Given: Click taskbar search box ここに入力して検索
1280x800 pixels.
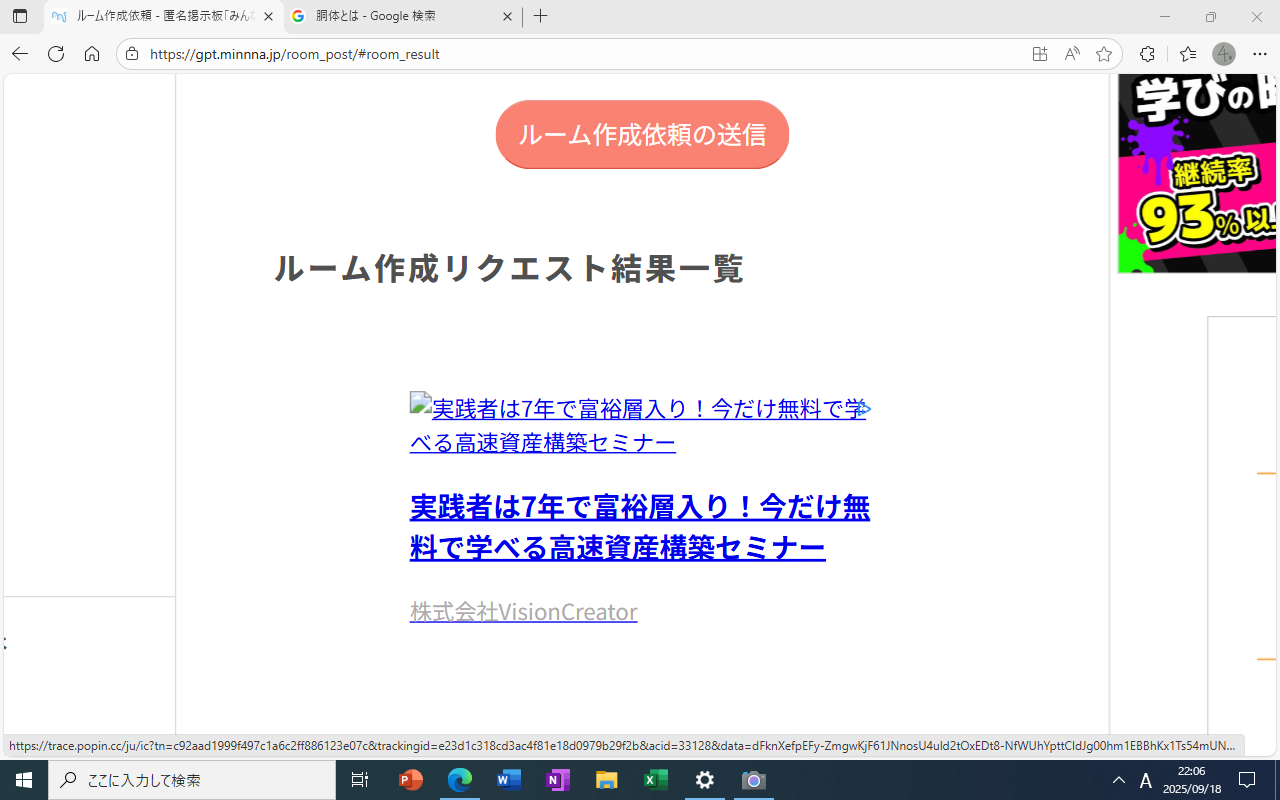Looking at the screenshot, I should click(192, 780).
